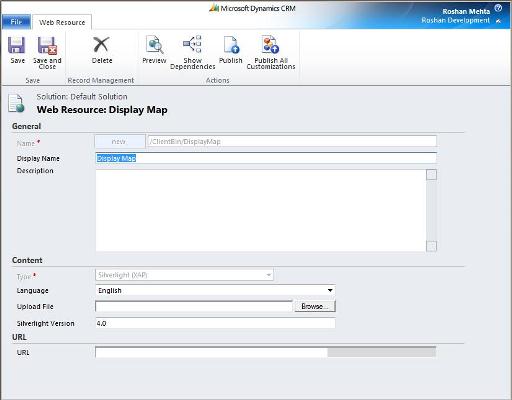Open the File tab

pos(16,22)
